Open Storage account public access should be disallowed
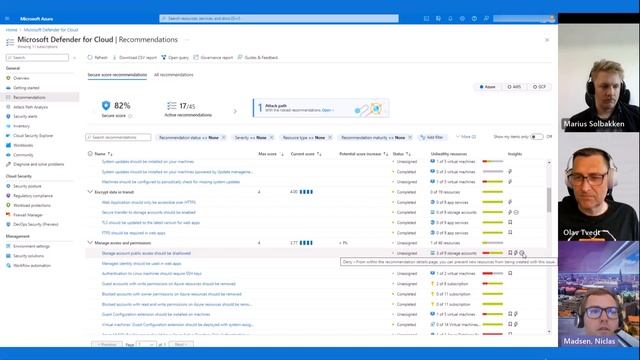This screenshot has width=640, height=360. tap(146, 253)
